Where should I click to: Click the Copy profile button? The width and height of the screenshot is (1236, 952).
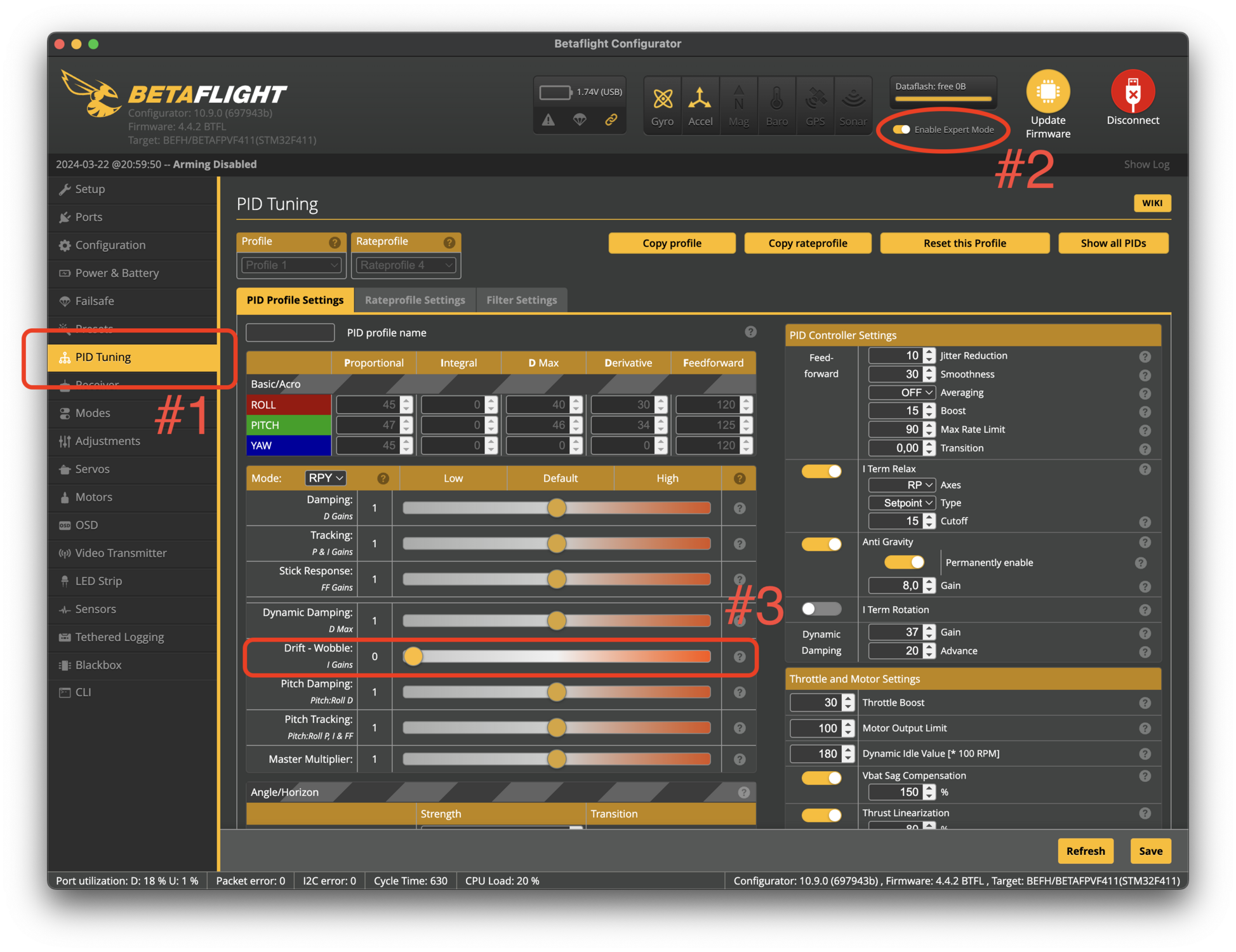pos(672,243)
